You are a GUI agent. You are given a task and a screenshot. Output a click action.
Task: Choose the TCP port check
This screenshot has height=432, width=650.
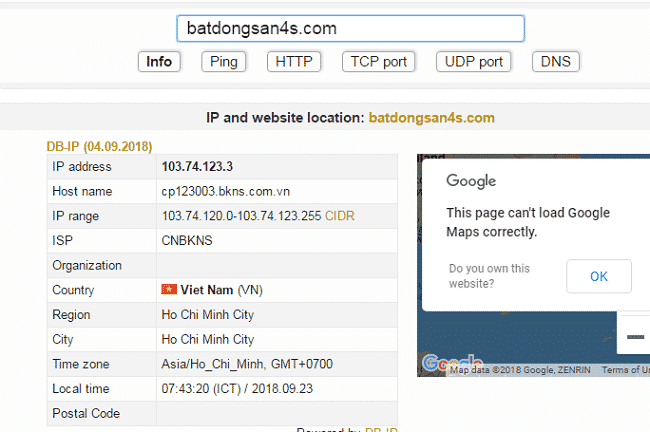click(x=378, y=62)
